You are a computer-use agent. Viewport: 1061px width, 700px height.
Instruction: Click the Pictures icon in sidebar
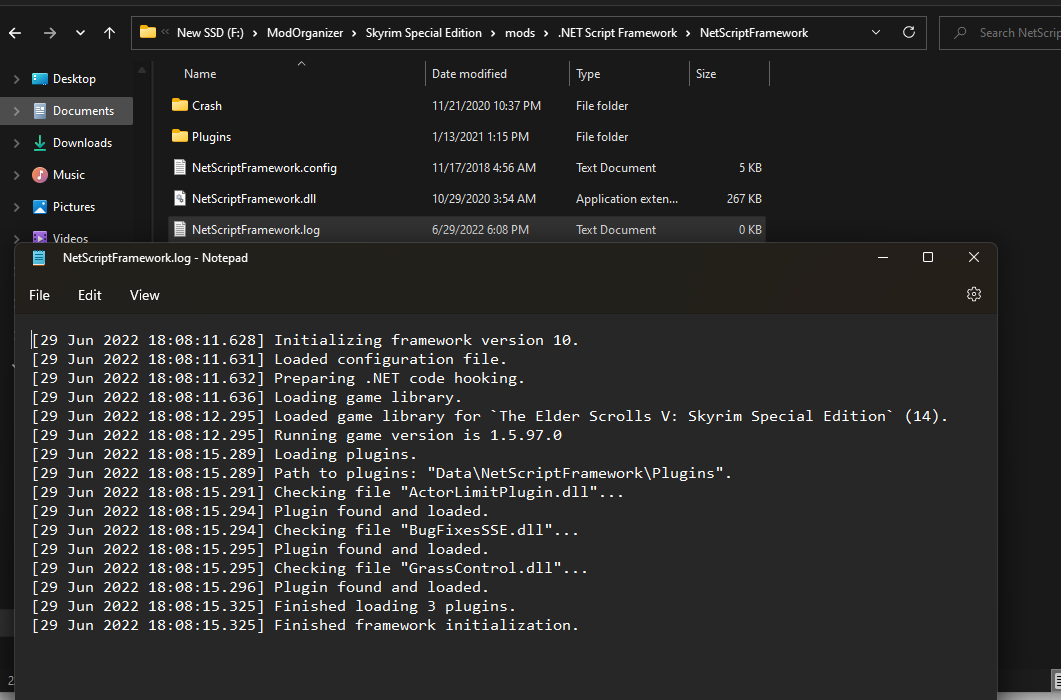point(40,206)
